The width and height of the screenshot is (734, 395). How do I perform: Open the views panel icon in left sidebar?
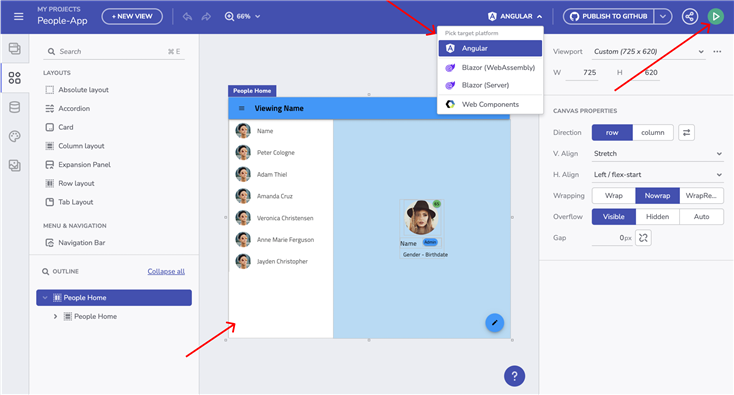tap(15, 48)
